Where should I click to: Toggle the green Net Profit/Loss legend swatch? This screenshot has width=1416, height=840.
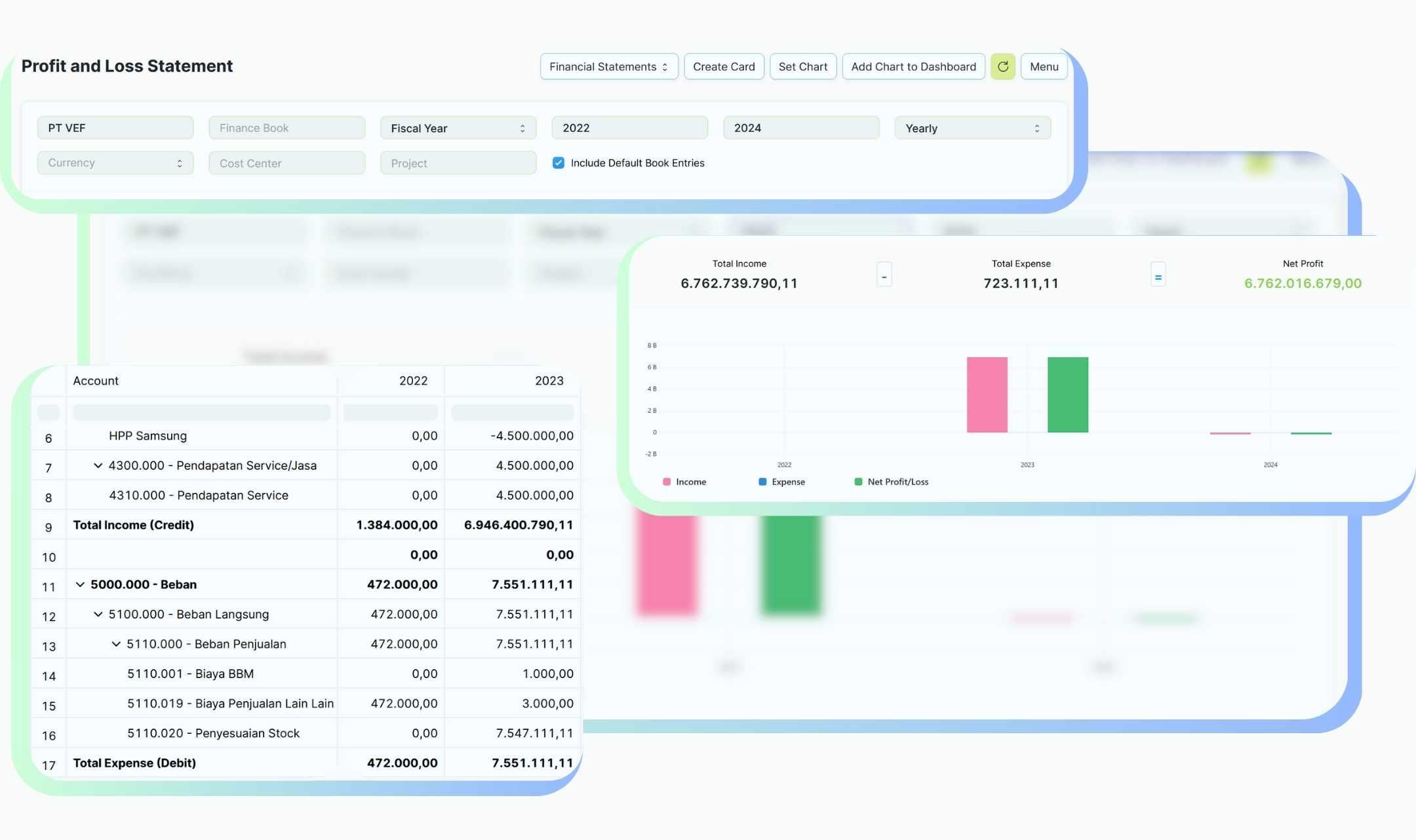858,482
